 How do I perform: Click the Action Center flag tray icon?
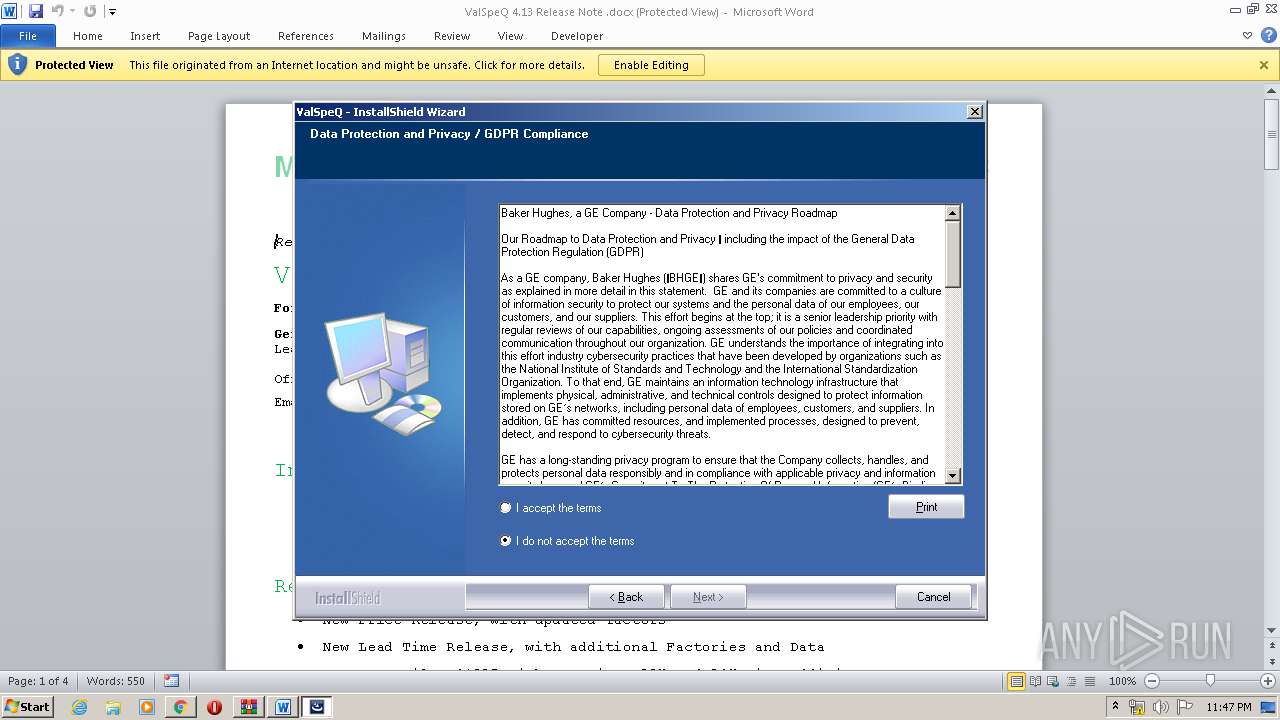point(1185,707)
